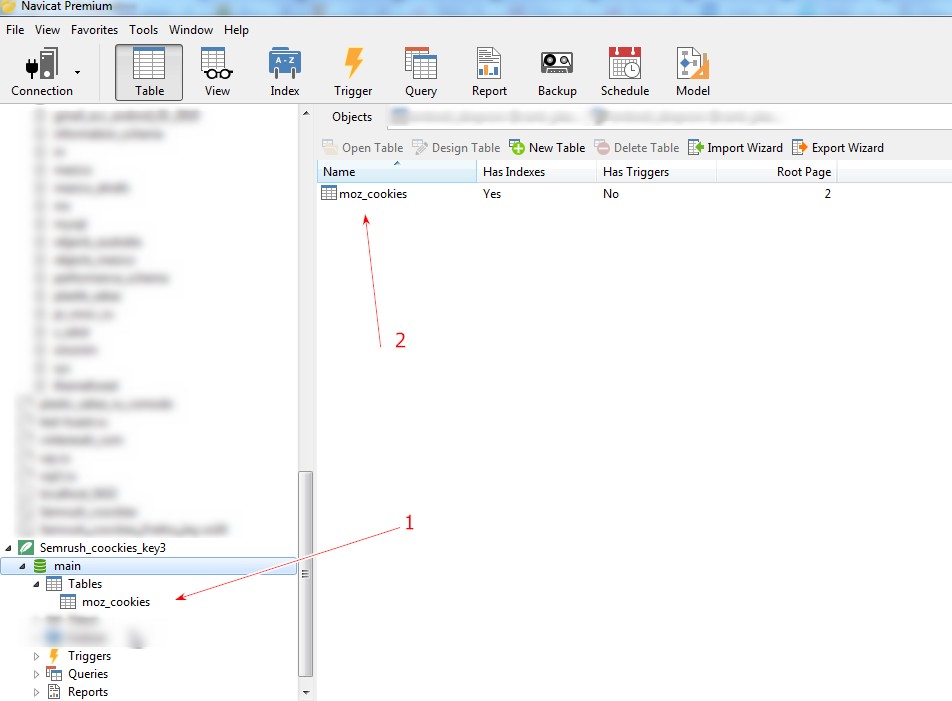Open the Window menu
Image resolution: width=952 pixels, height=701 pixels.
191,30
